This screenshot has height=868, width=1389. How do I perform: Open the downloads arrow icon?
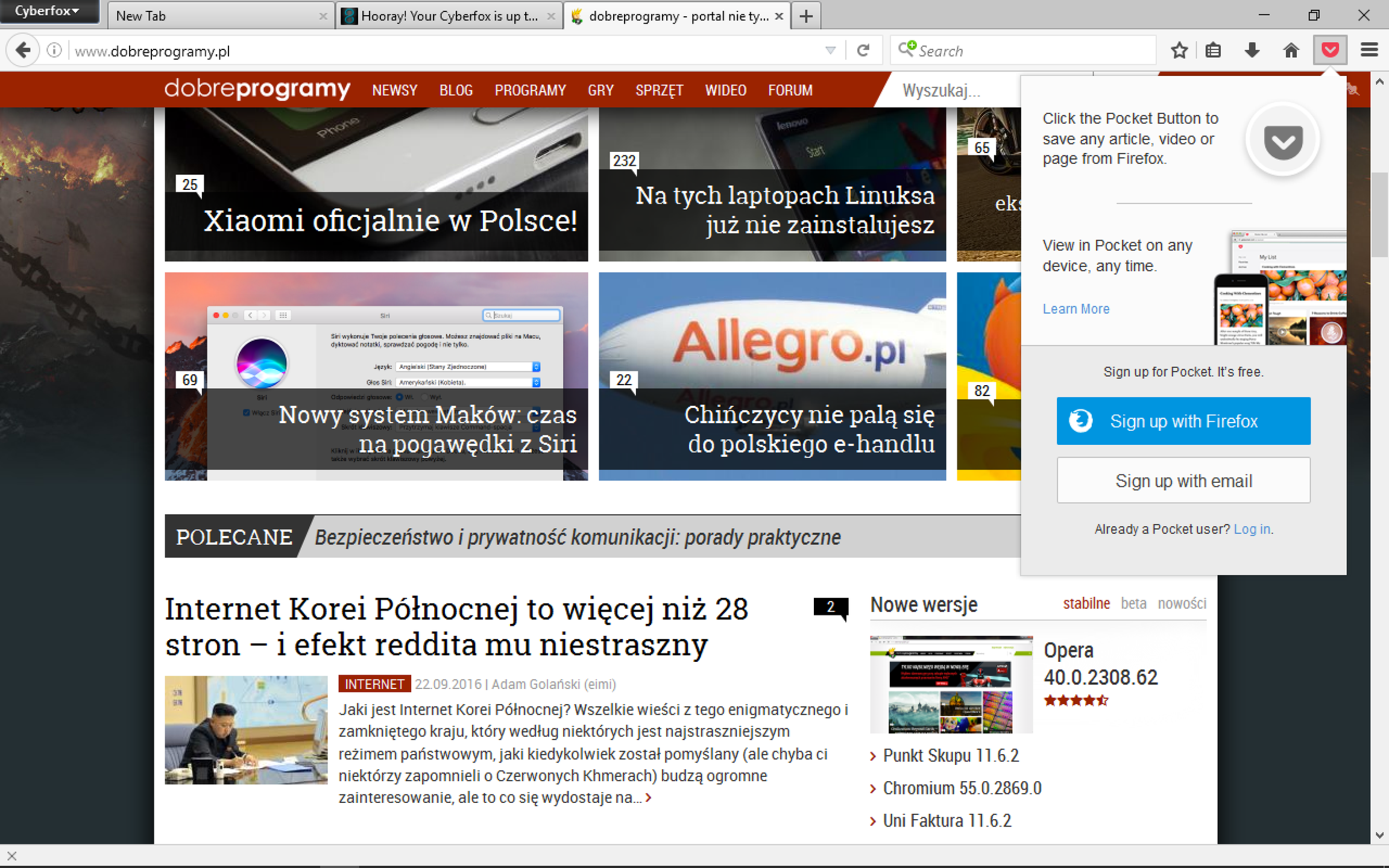click(1252, 51)
